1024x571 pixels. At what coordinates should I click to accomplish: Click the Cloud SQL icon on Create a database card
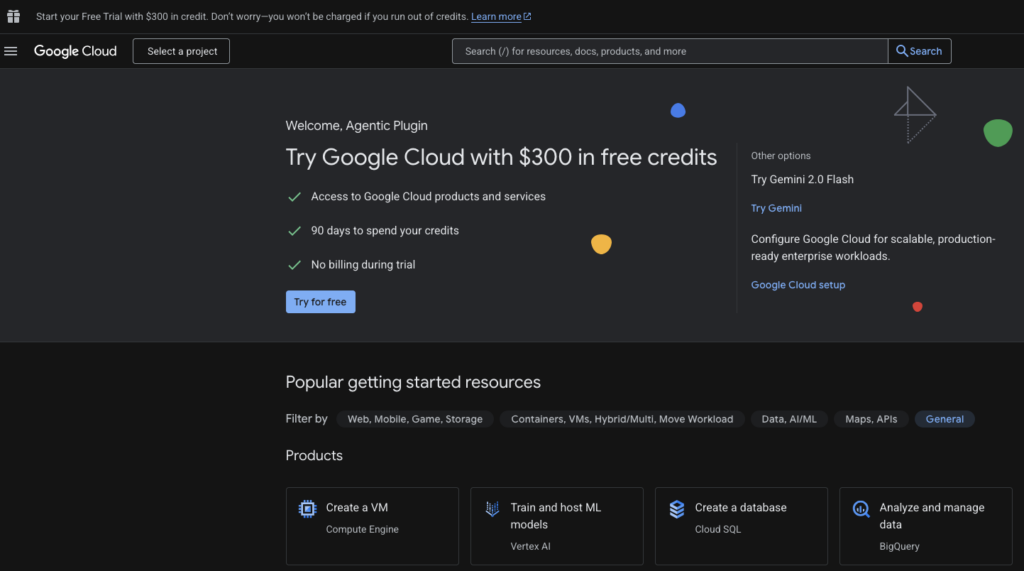tap(677, 509)
